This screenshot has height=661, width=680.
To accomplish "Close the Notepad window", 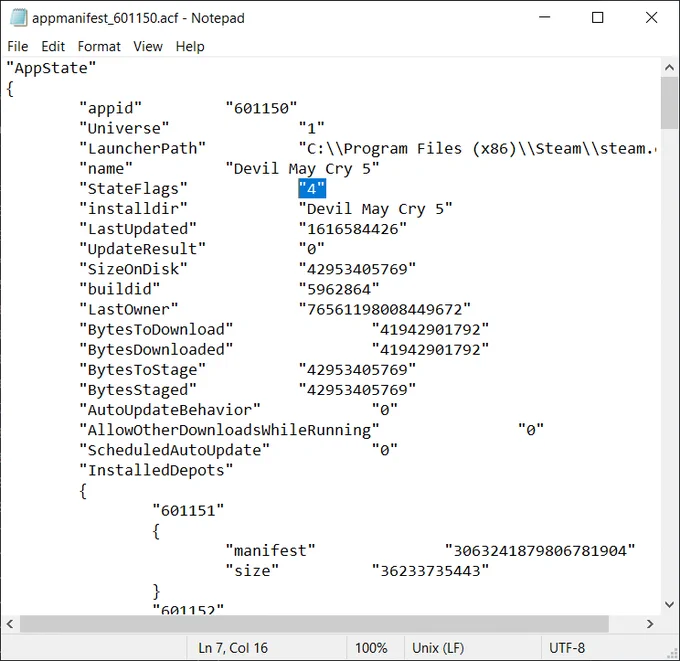I will tap(651, 17).
